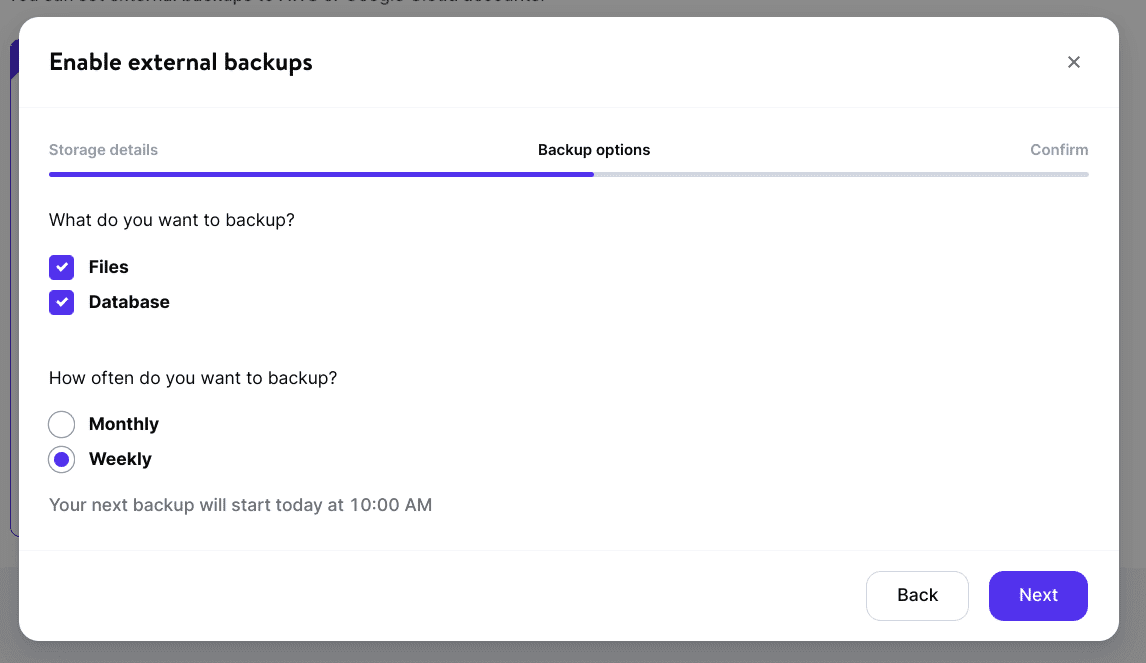Click the dialog title Enable external backups
Image resolution: width=1146 pixels, height=663 pixels.
(181, 62)
